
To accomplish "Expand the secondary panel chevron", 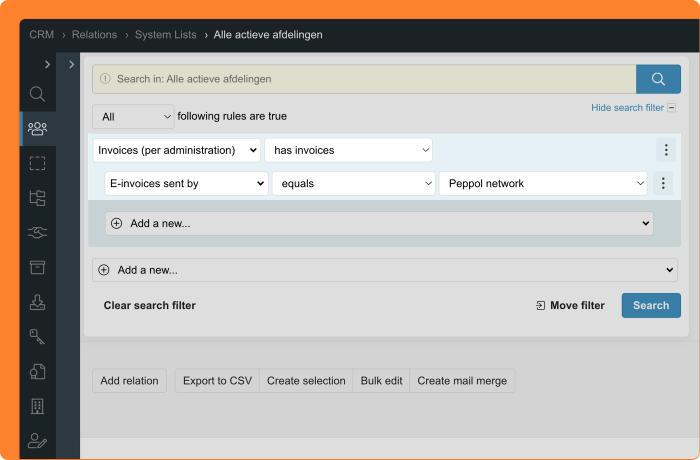I will [71, 64].
